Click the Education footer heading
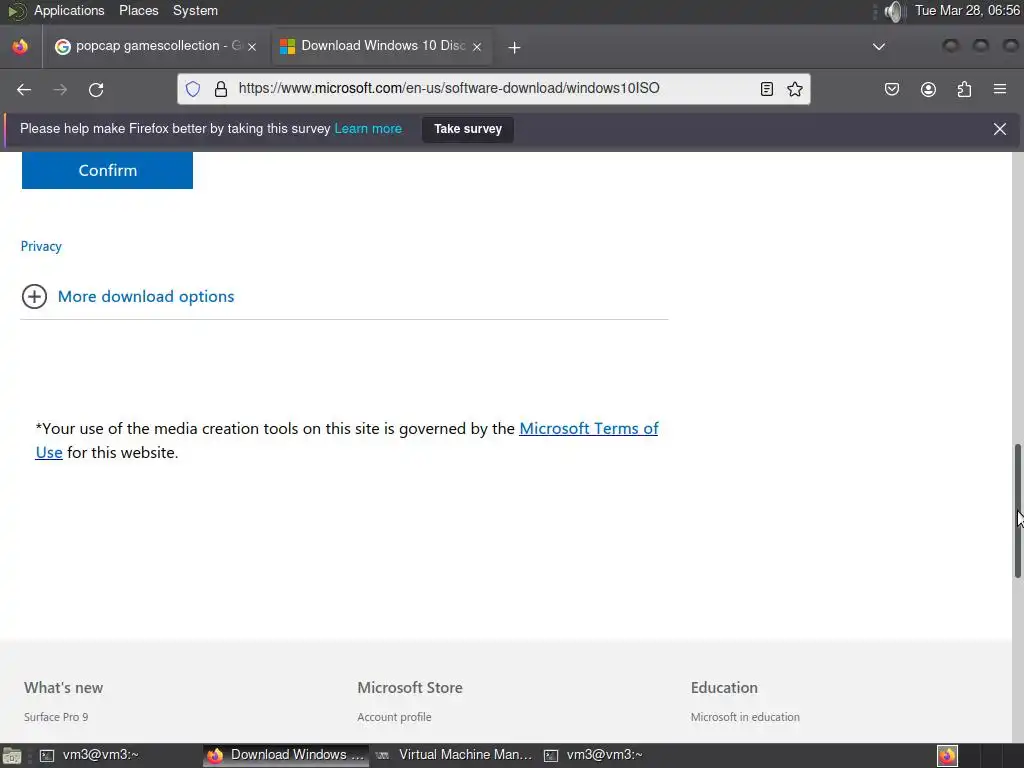 click(x=724, y=688)
